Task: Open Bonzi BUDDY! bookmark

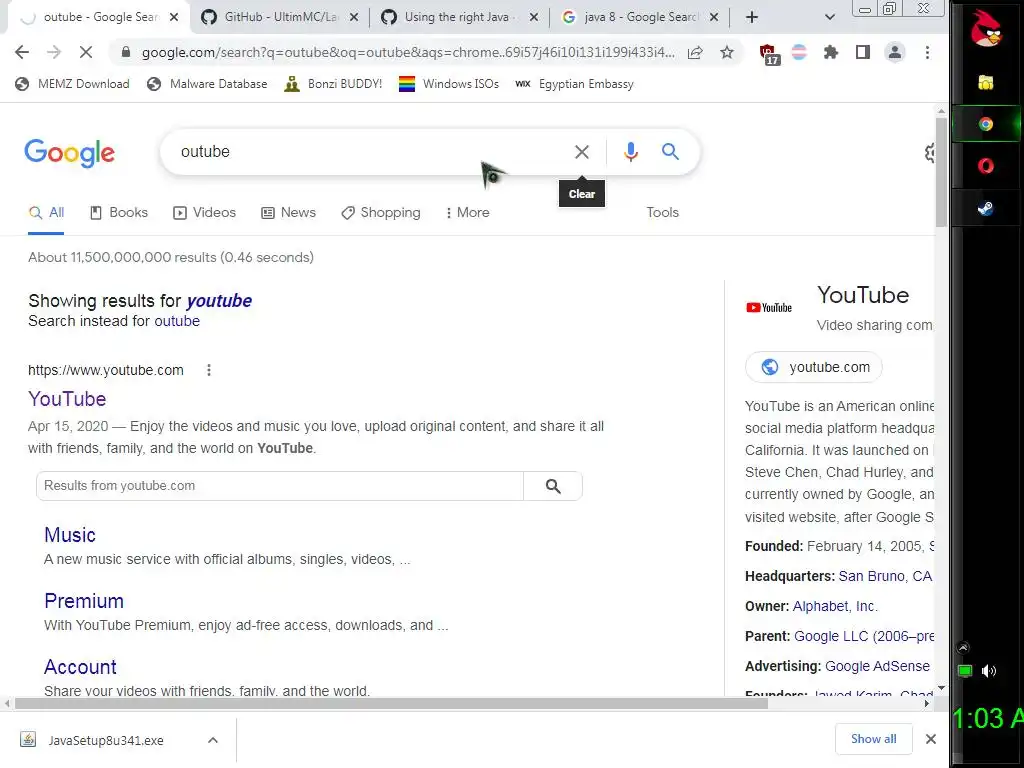Action: [x=333, y=84]
